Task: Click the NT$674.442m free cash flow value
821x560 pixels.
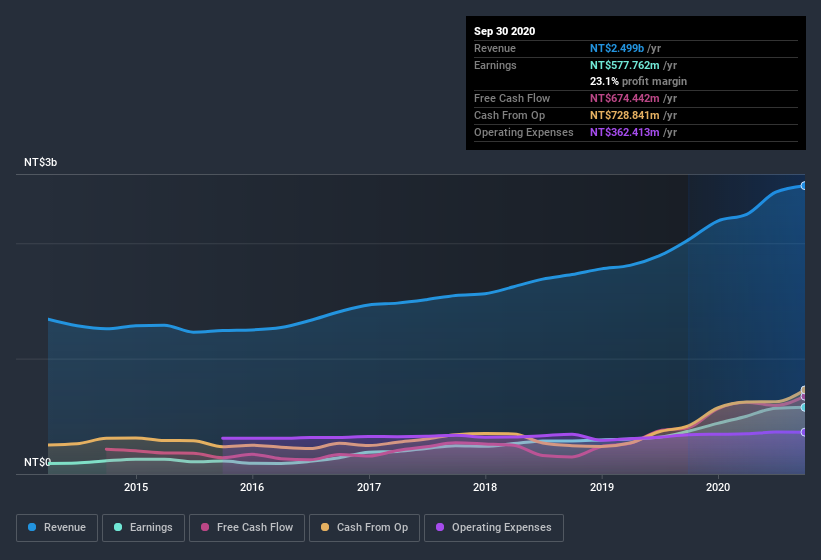Action: pos(625,98)
